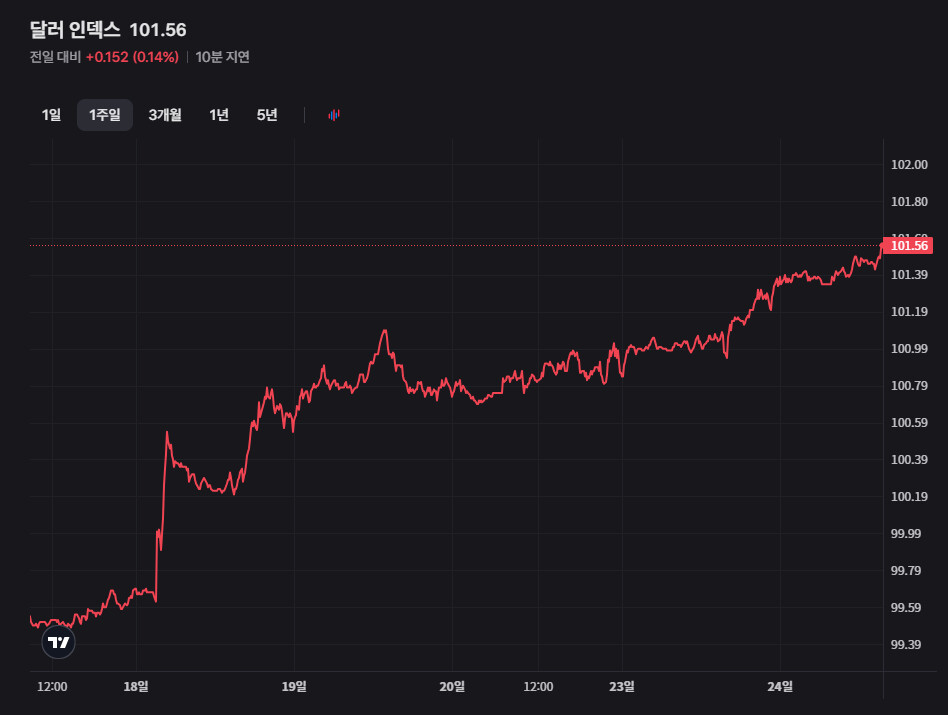
Task: Click the 101.39 price axis label
Action: coord(909,274)
